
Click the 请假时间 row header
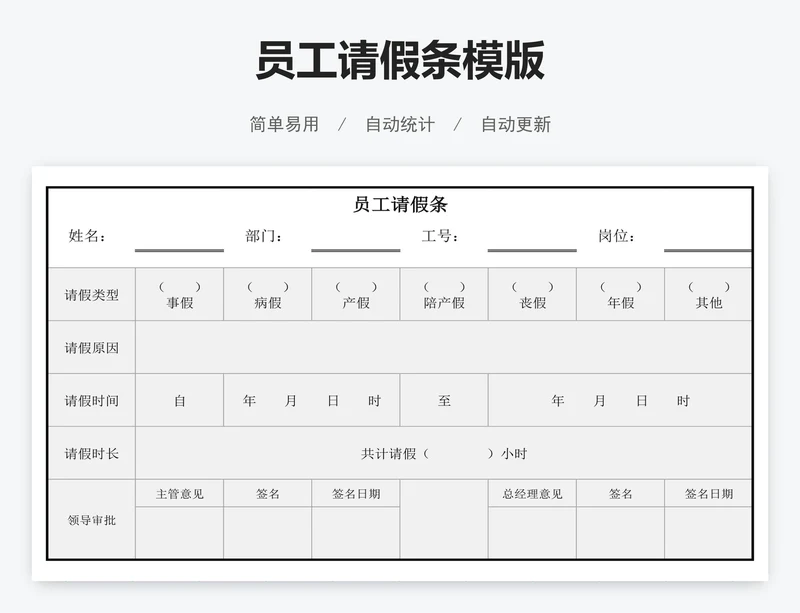(x=92, y=401)
